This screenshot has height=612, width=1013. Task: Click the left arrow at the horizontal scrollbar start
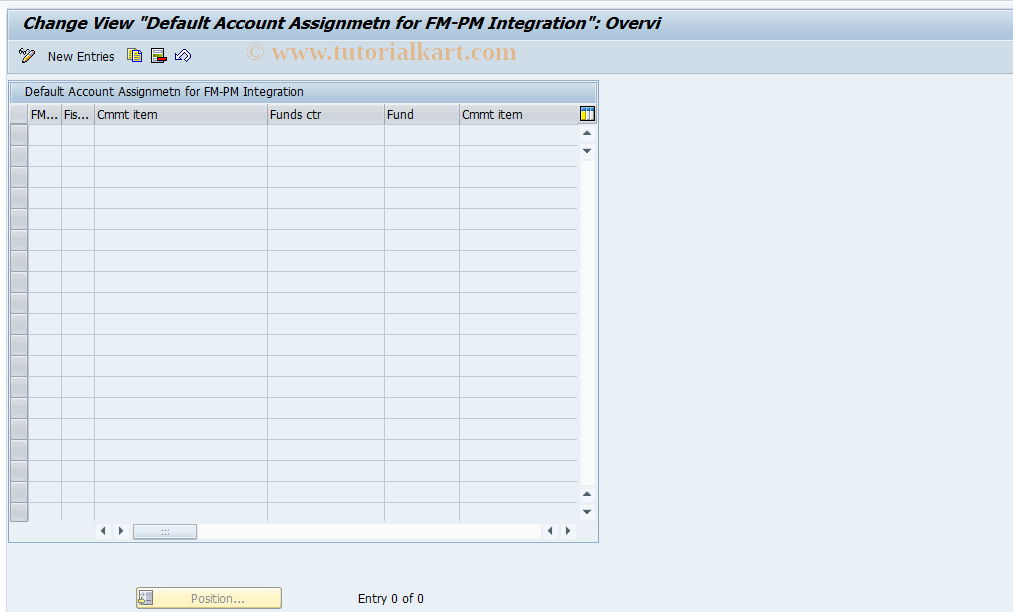(x=103, y=531)
